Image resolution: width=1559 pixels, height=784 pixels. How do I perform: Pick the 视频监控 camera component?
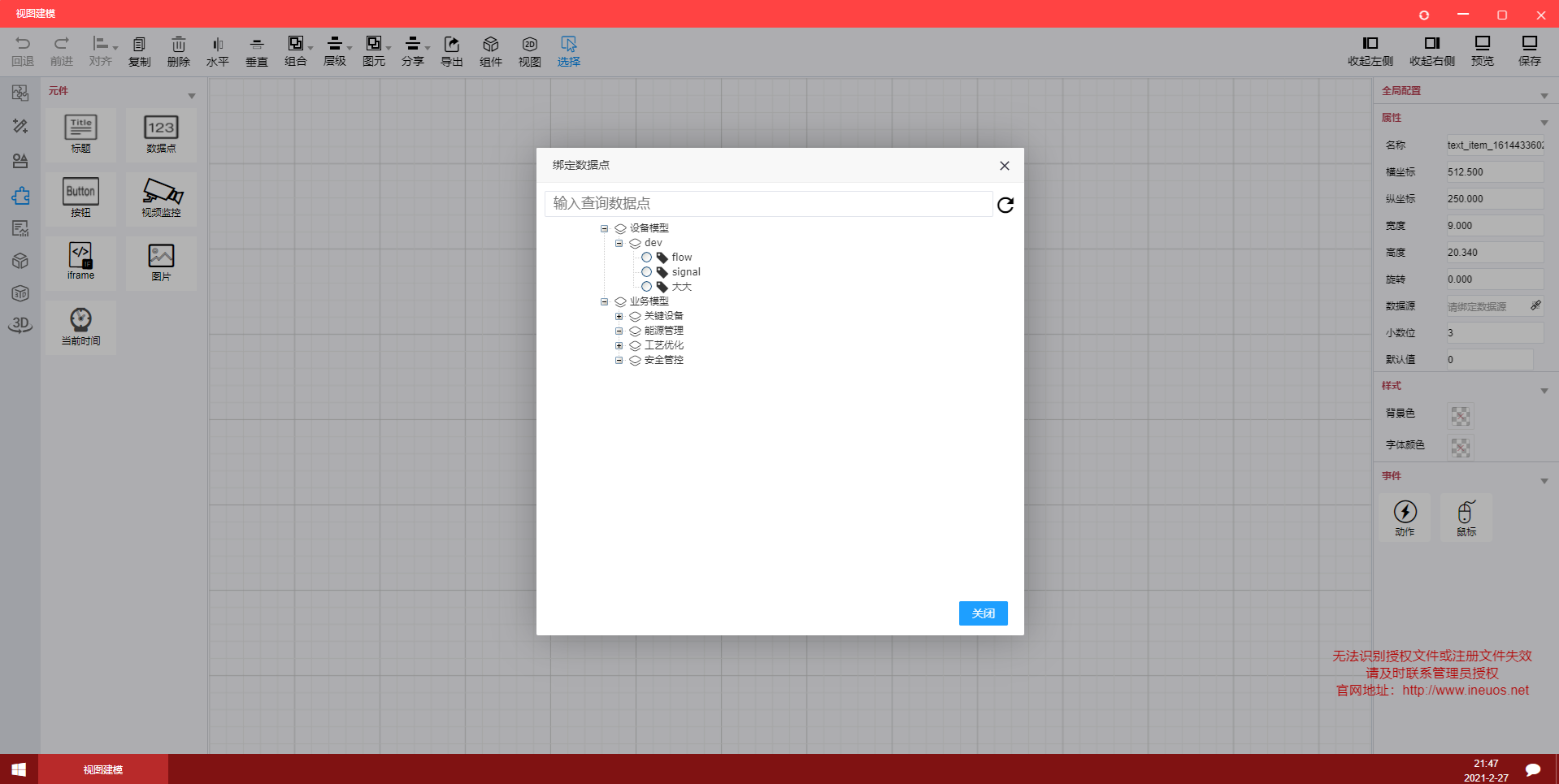pos(161,199)
